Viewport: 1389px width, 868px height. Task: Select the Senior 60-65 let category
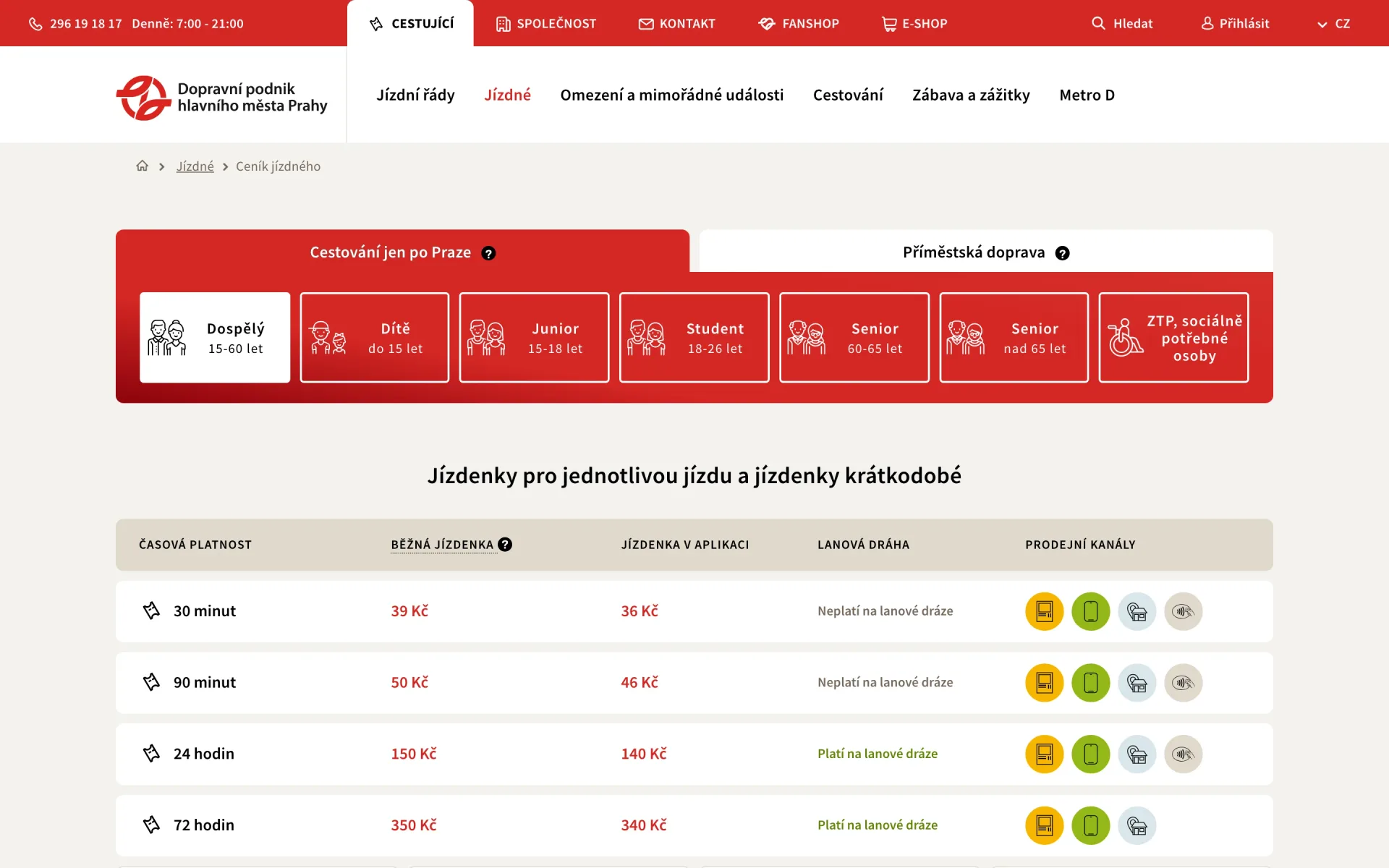point(854,338)
